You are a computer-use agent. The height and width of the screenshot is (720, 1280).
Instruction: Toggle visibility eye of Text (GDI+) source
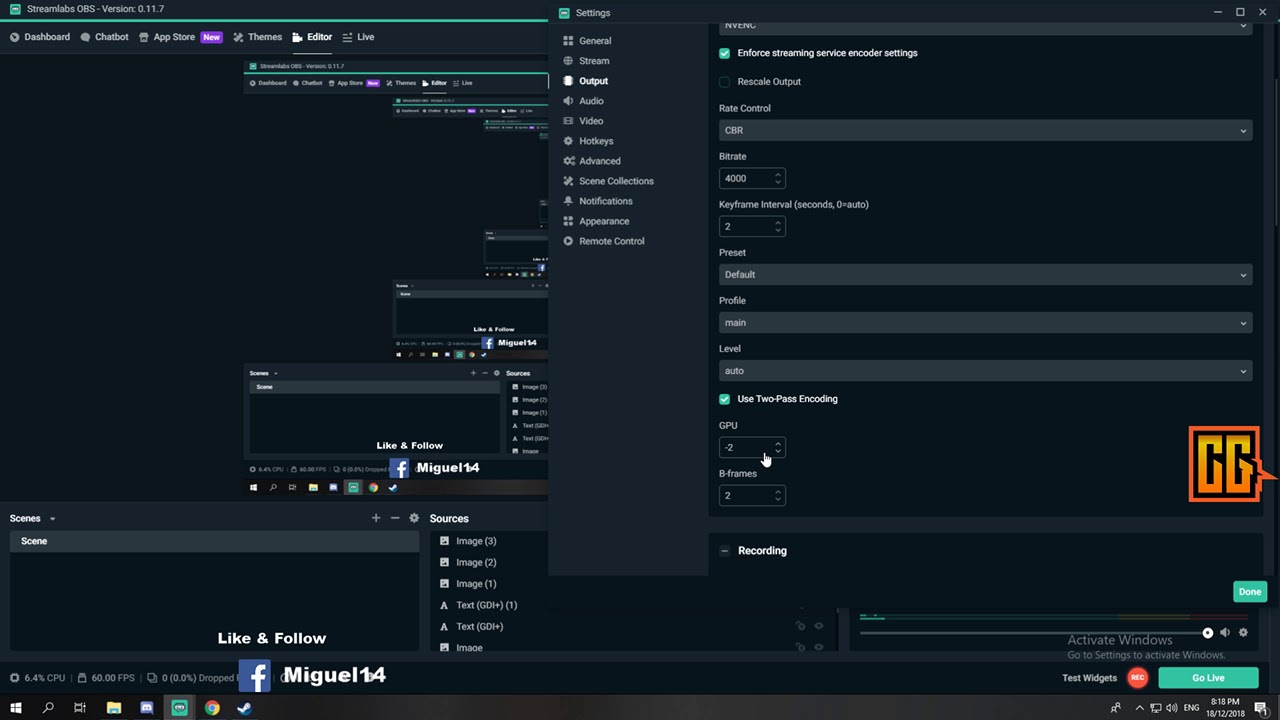819,626
